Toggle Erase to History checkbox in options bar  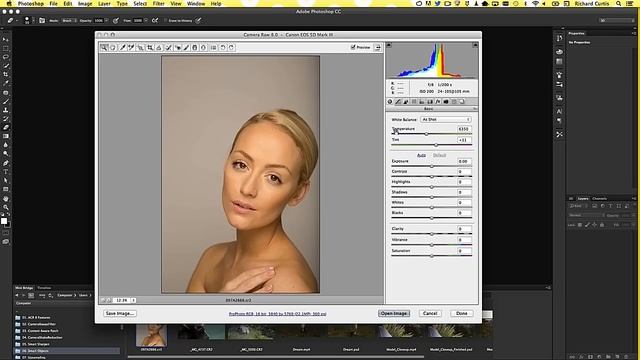coord(166,20)
